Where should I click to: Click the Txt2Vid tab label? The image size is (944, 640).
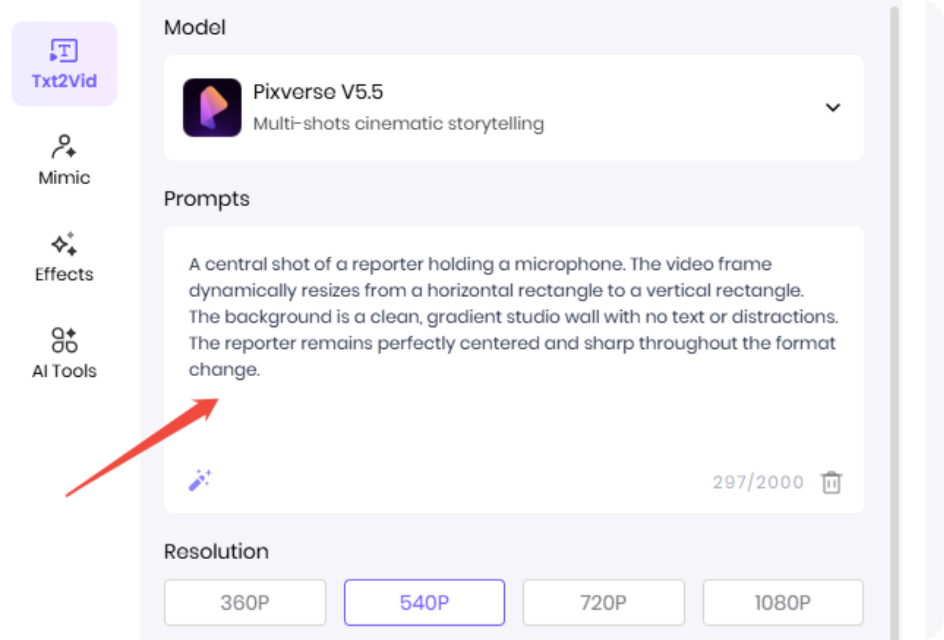(x=64, y=81)
